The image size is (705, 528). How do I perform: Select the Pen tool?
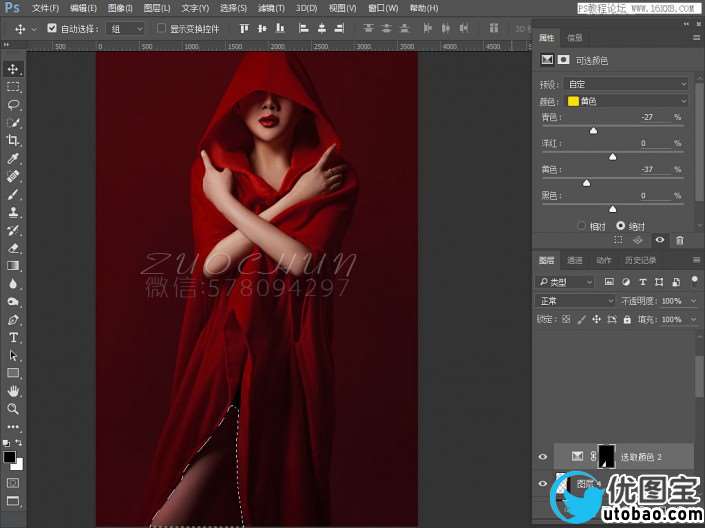tap(13, 320)
